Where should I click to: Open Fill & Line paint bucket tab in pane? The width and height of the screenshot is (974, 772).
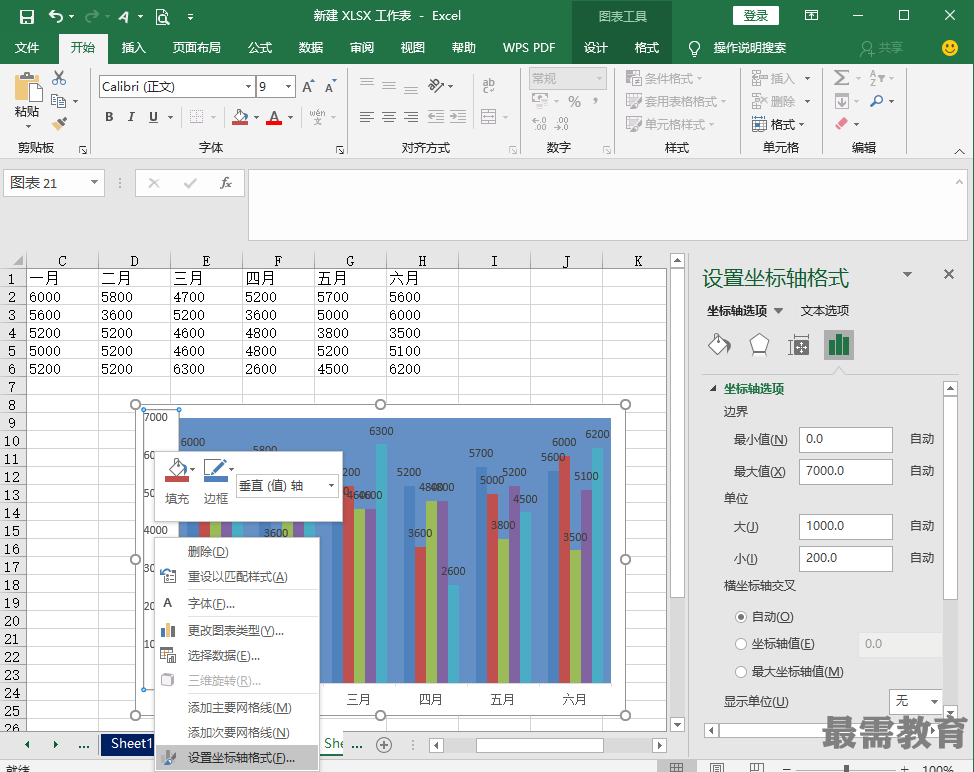point(719,345)
